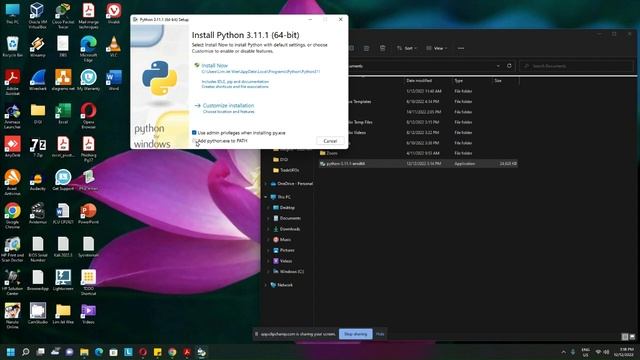
Task: Open Excel desktop icon
Action: coord(63,113)
